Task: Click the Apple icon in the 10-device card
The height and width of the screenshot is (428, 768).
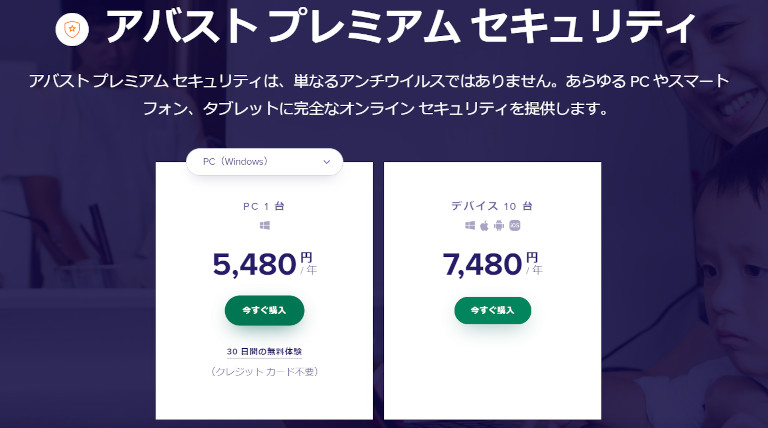Action: 484,225
